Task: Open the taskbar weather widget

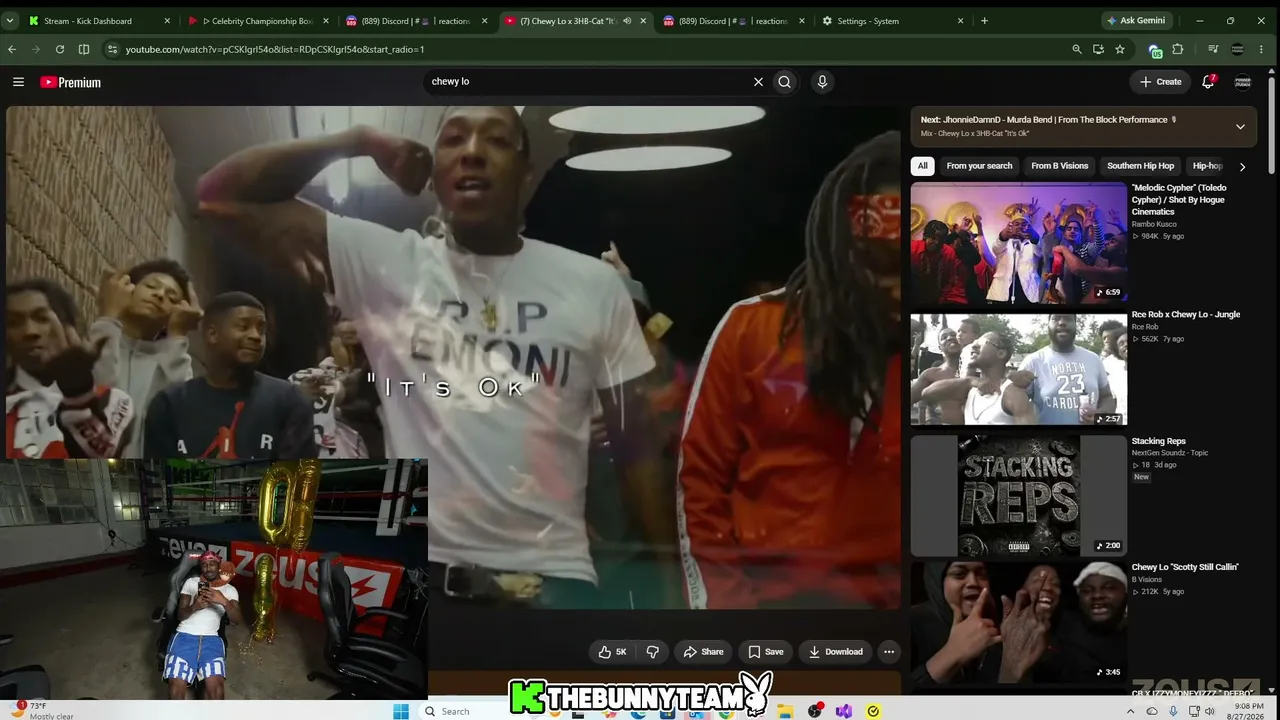Action: pos(40,711)
